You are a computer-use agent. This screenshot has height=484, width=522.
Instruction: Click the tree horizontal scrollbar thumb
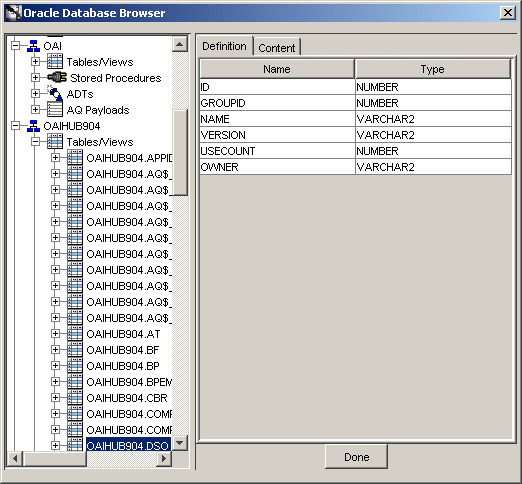pyautogui.click(x=55, y=458)
